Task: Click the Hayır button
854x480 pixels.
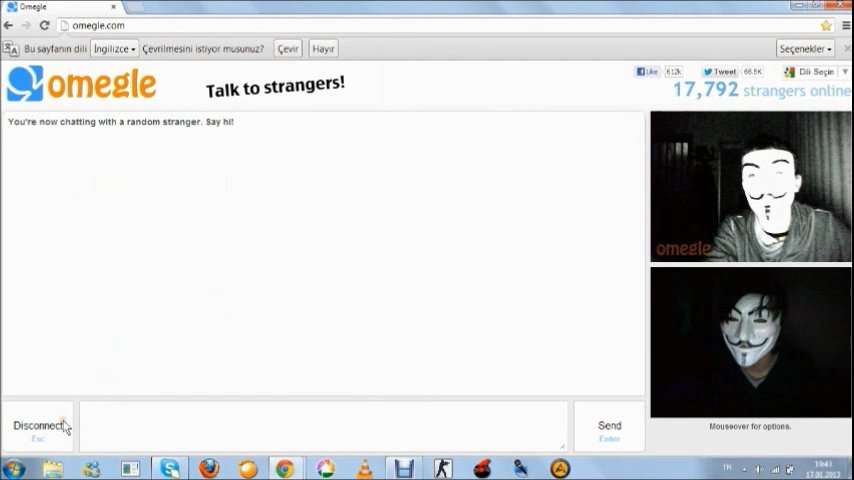Action: coord(323,48)
